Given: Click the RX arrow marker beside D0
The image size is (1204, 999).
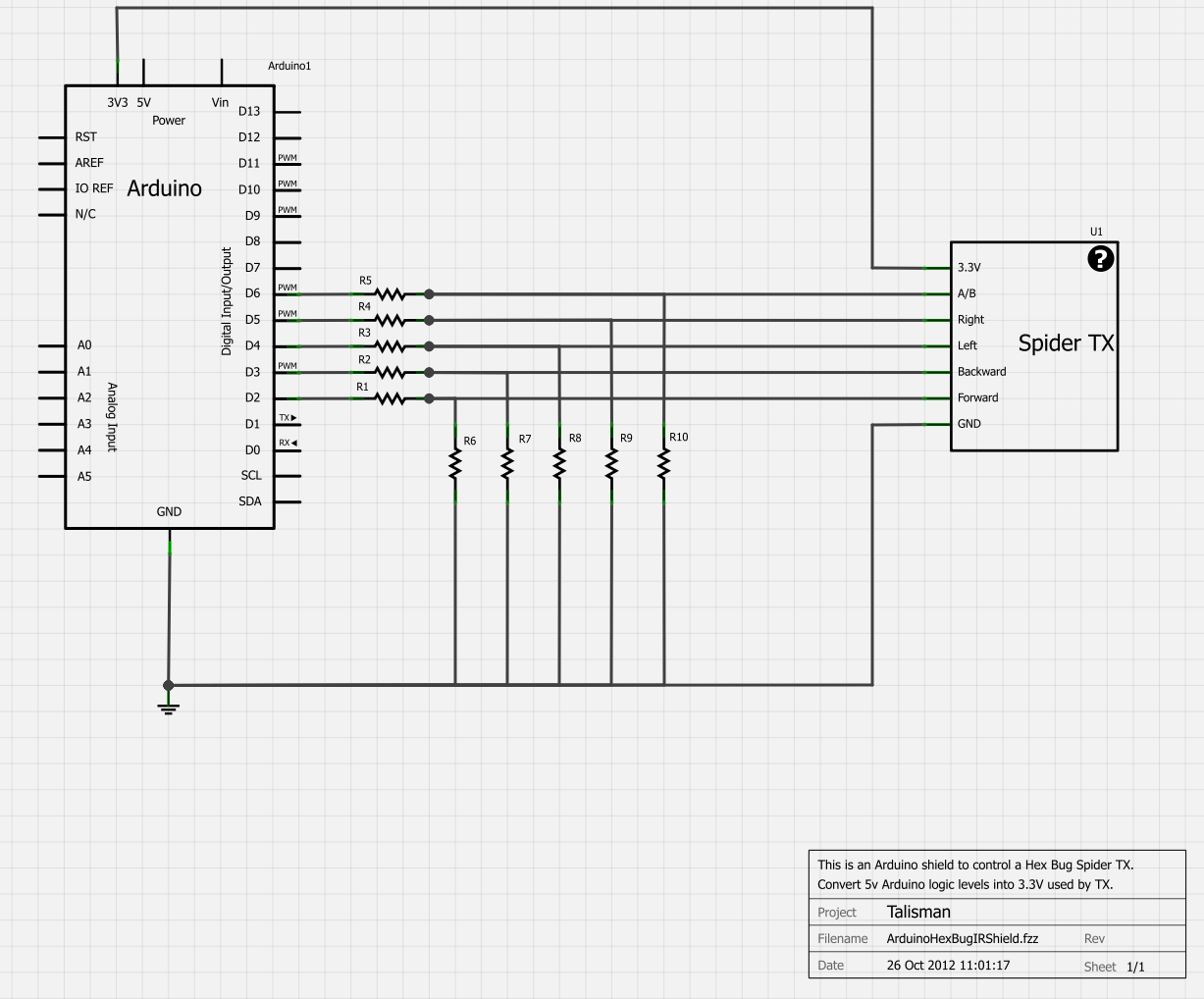Looking at the screenshot, I should coord(288,444).
